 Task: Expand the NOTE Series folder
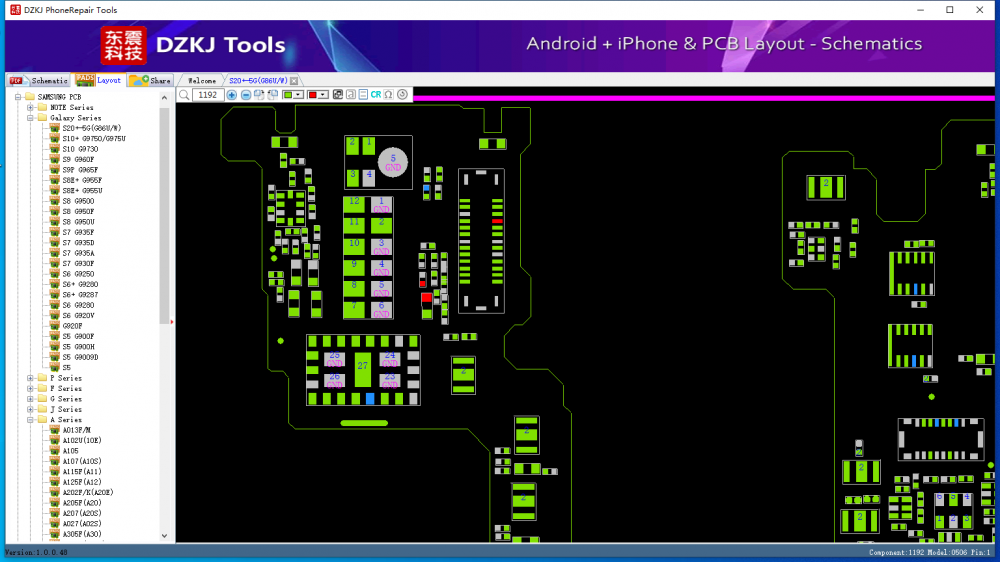30,107
